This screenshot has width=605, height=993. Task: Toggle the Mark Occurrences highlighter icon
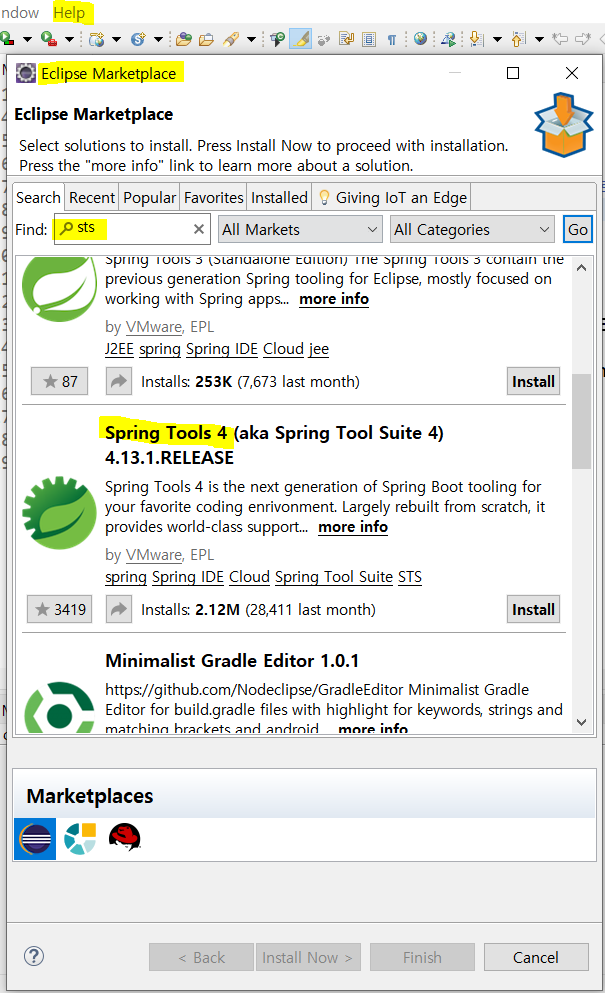point(302,39)
